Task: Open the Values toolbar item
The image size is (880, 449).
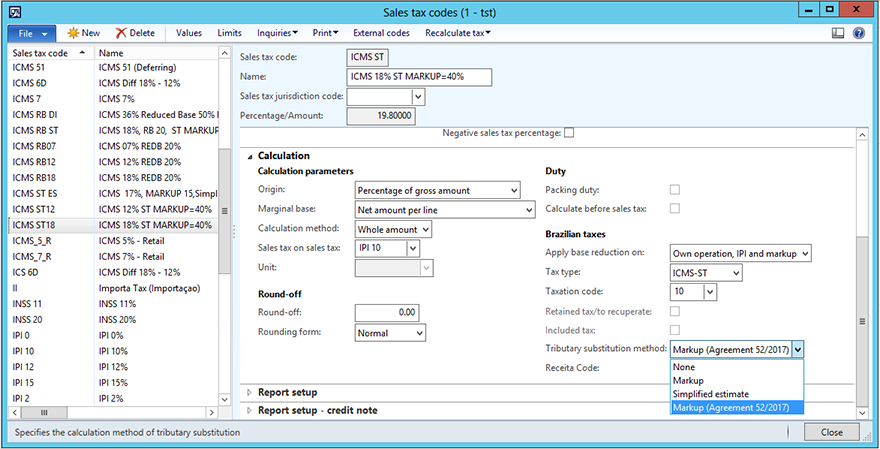Action: point(189,33)
